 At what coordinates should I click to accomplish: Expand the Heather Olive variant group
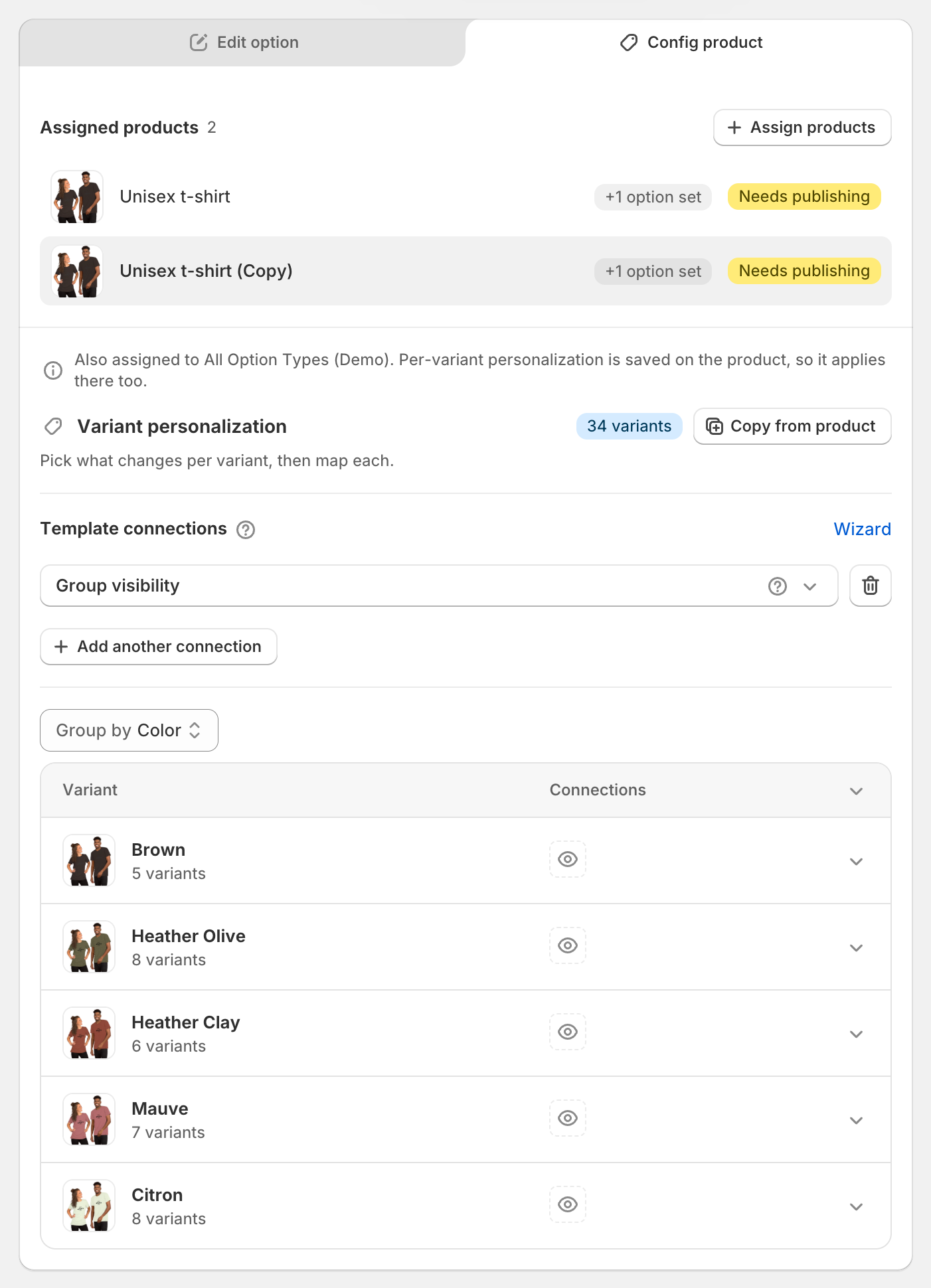point(856,947)
